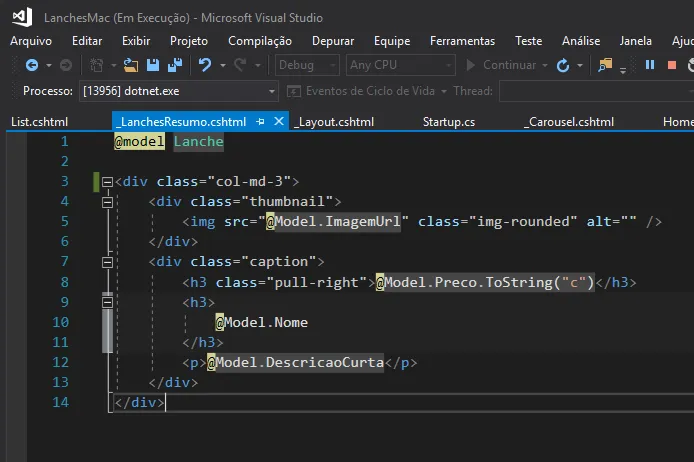Screen dimensions: 694x462
Task: Open the Depurar menu
Action: click(332, 41)
